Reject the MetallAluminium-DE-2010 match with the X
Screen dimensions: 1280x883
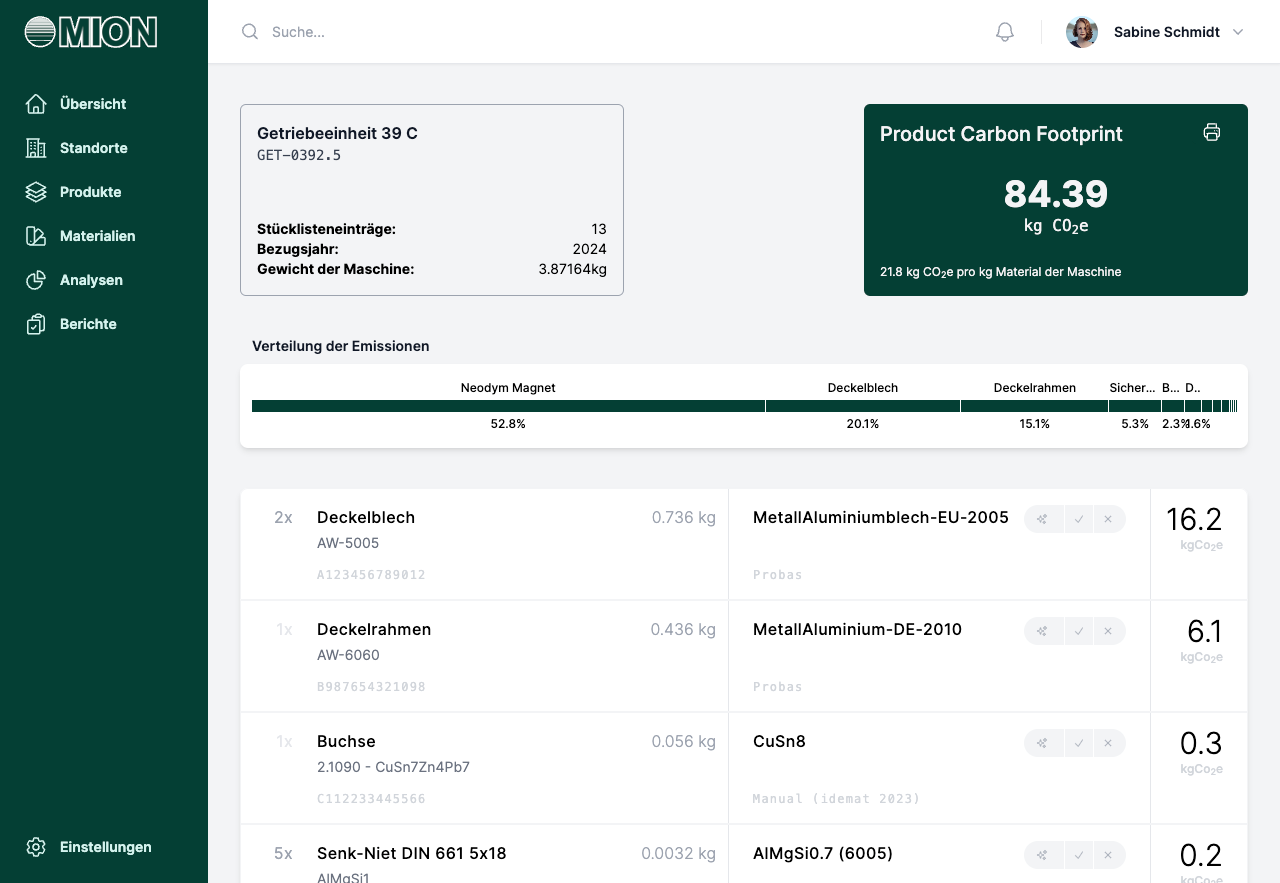pyautogui.click(x=1108, y=631)
